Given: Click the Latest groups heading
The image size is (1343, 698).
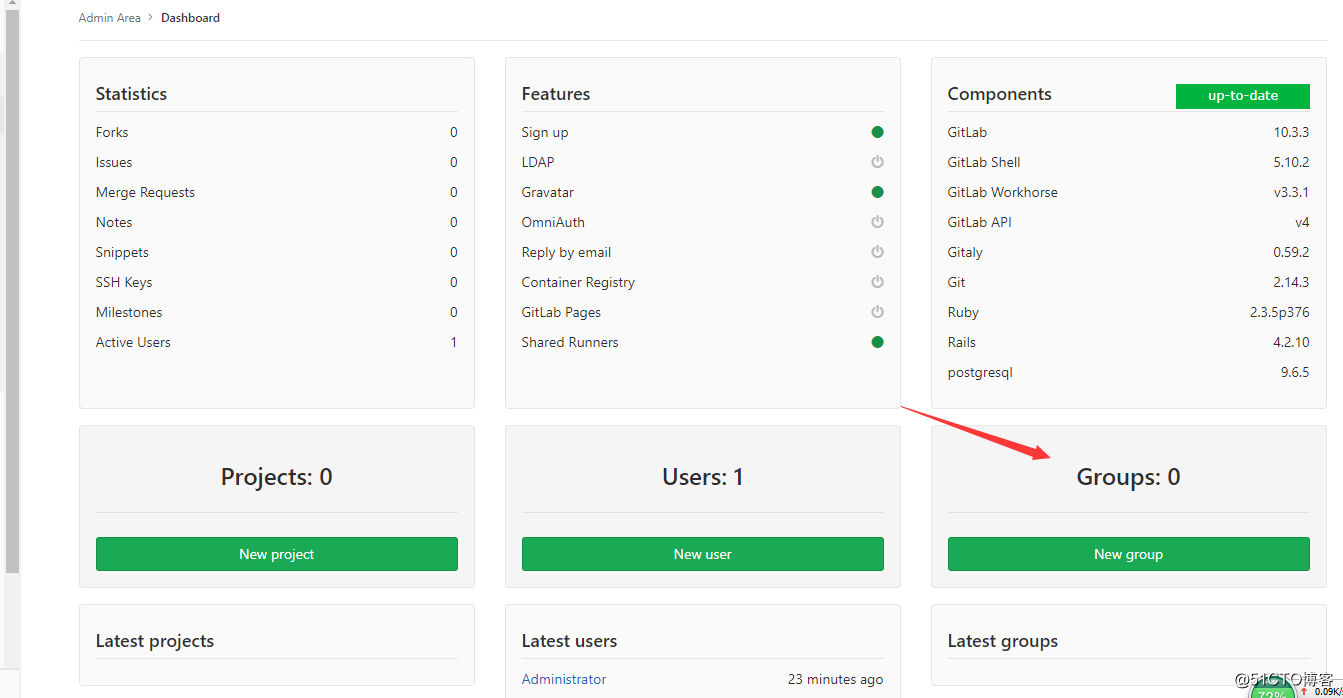Looking at the screenshot, I should point(1002,641).
